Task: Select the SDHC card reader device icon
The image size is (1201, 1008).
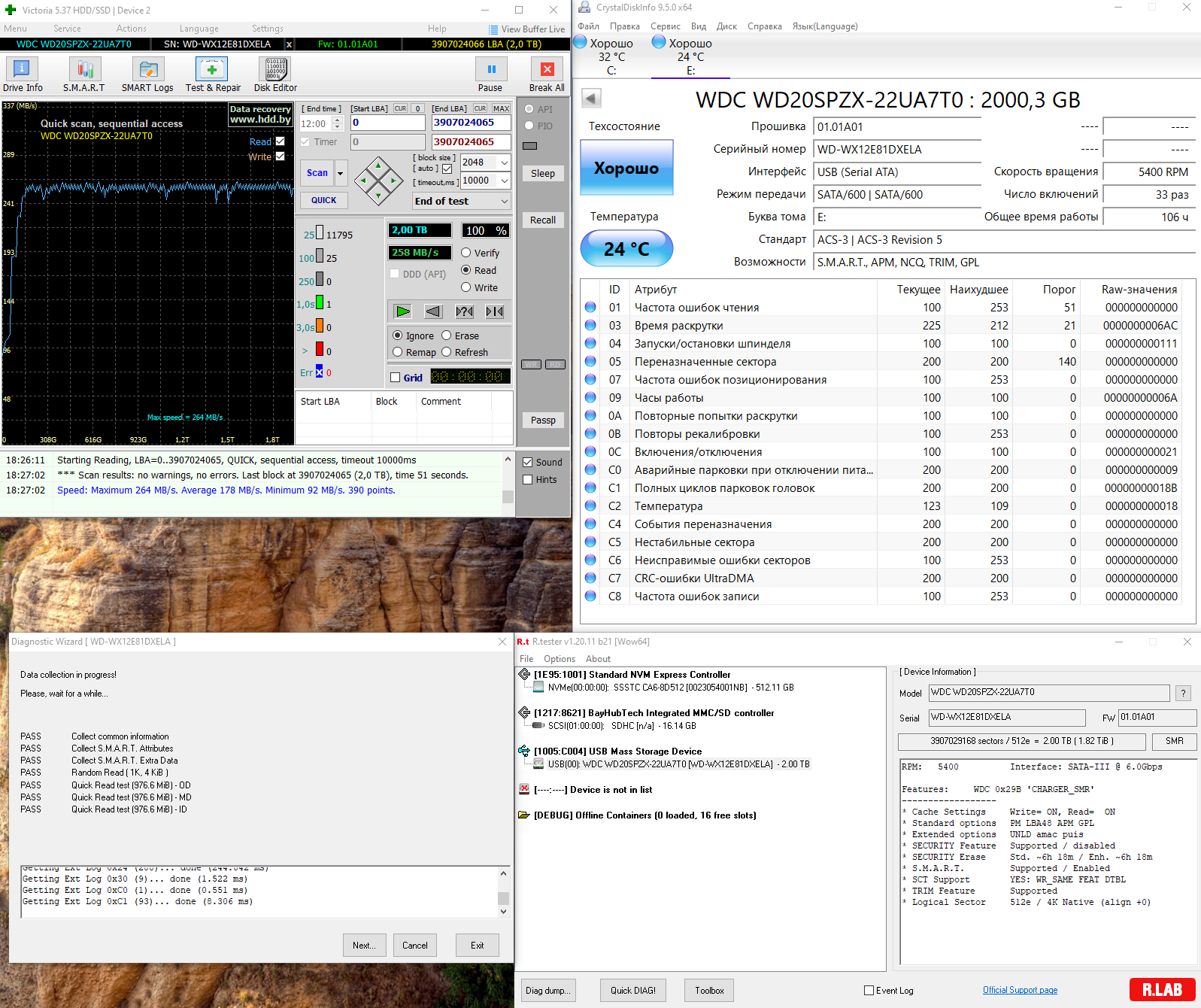Action: coord(538,726)
